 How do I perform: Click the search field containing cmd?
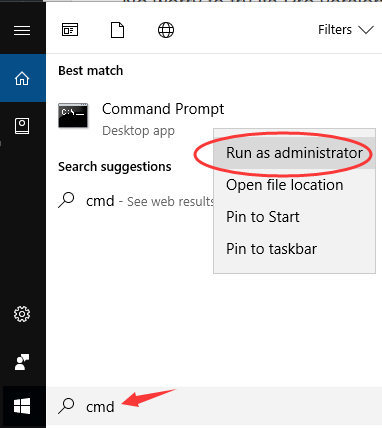pyautogui.click(x=214, y=407)
